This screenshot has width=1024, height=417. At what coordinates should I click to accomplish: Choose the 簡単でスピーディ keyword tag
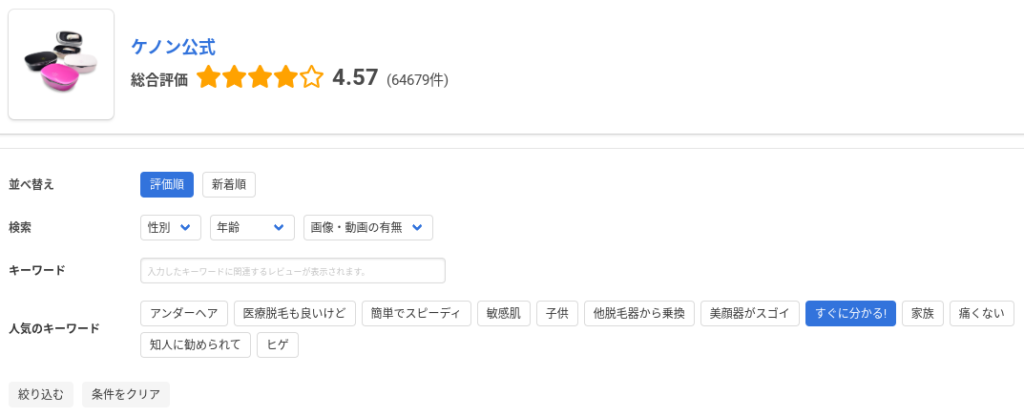(x=416, y=313)
